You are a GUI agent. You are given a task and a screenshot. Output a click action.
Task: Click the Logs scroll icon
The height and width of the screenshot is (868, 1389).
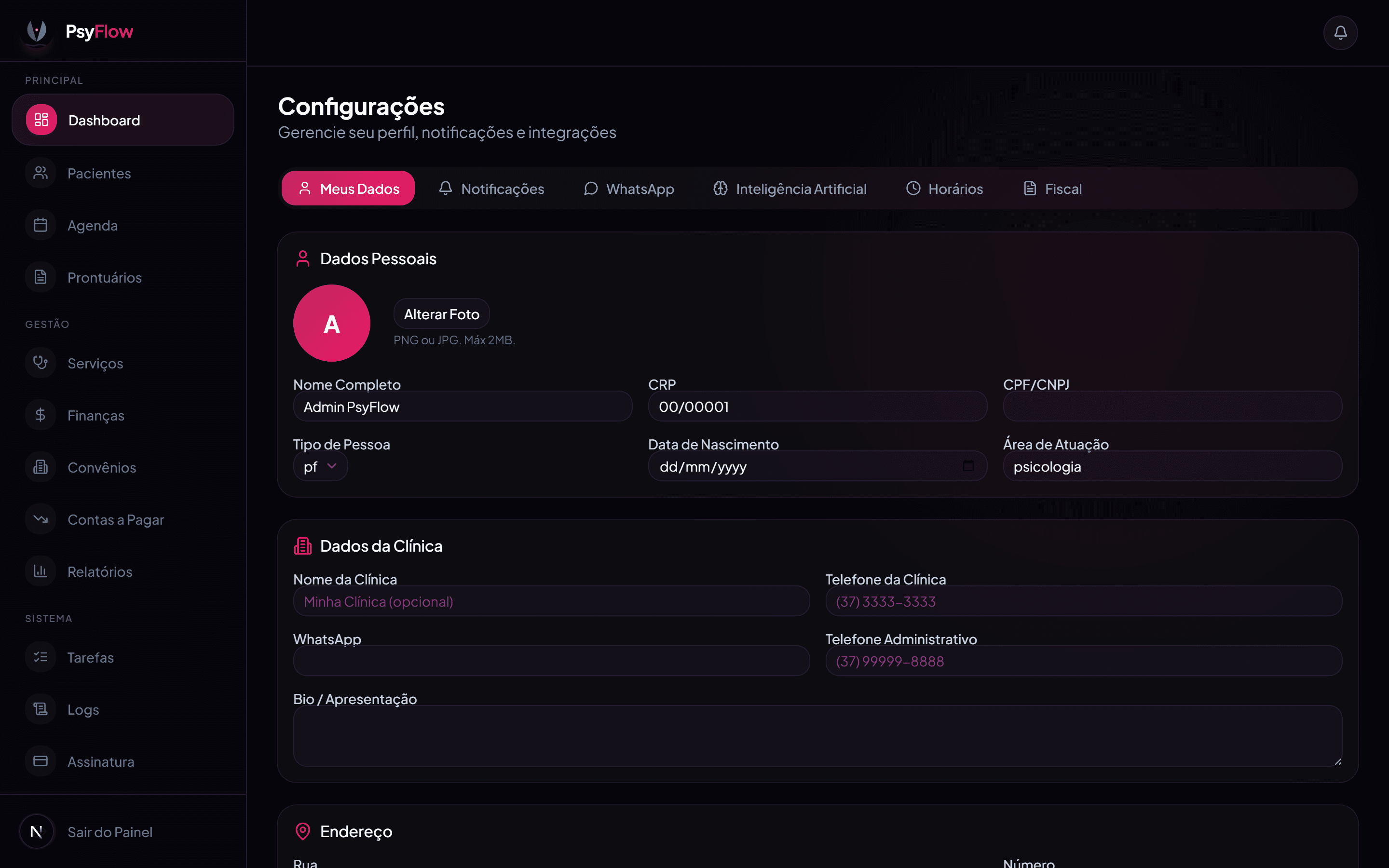click(40, 709)
